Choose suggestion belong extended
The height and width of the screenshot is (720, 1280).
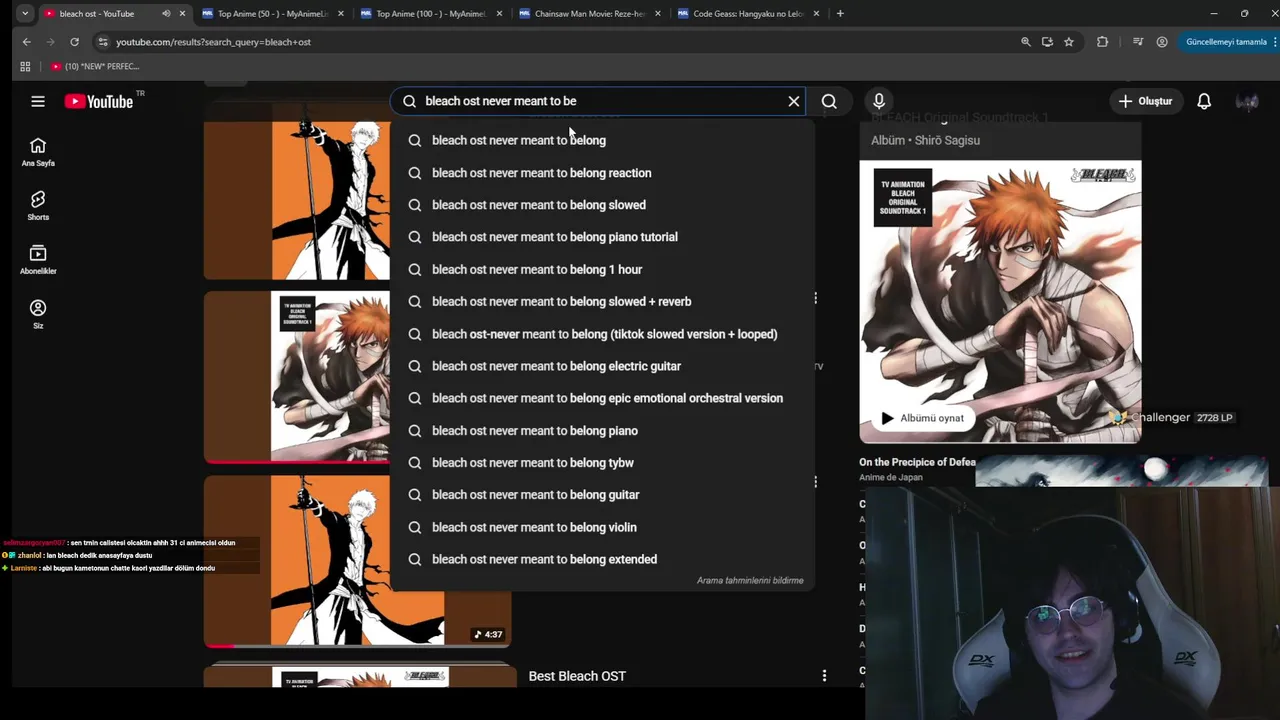click(x=603, y=559)
